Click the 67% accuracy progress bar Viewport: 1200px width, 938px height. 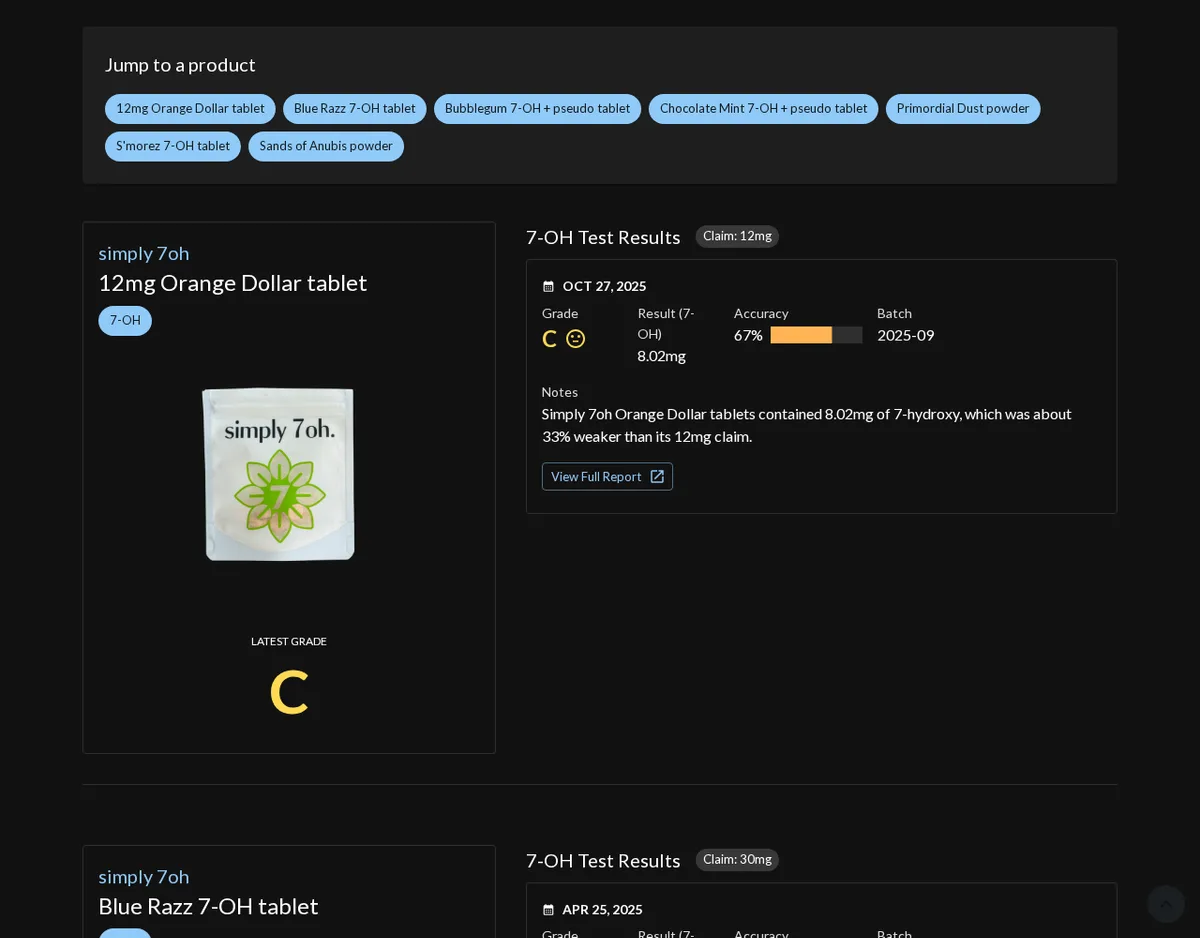pos(816,335)
